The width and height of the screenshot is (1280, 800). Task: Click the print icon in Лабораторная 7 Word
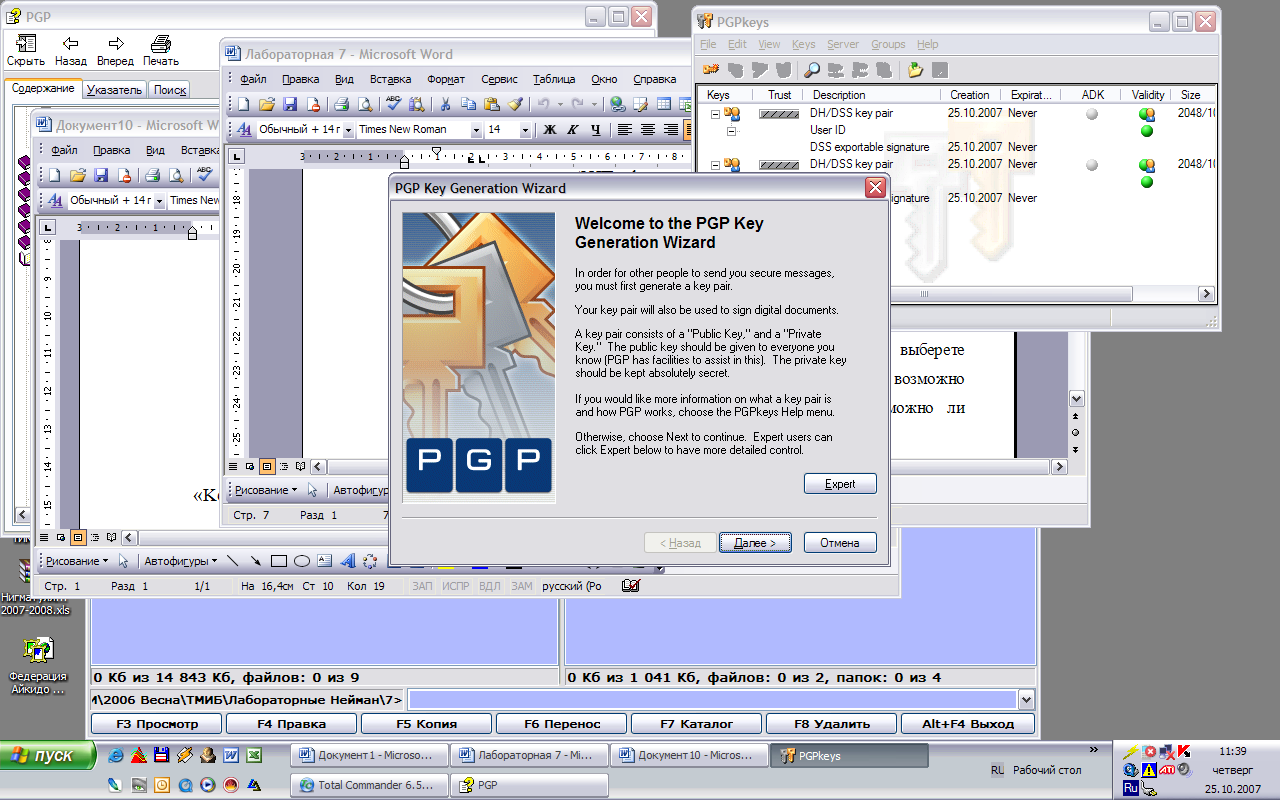[341, 104]
